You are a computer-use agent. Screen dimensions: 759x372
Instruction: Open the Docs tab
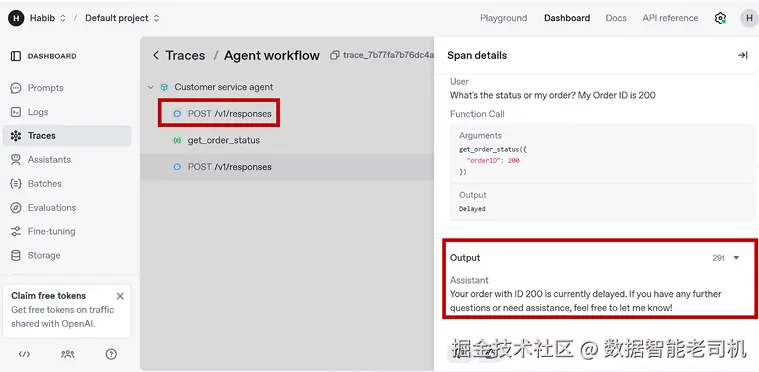click(616, 18)
